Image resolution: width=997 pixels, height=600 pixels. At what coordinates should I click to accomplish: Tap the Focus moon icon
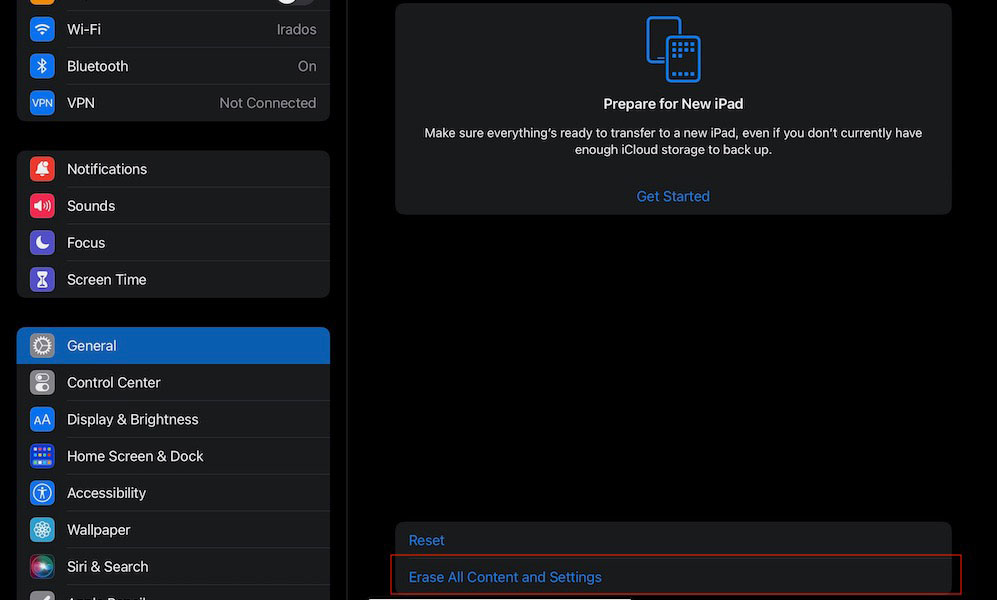42,243
